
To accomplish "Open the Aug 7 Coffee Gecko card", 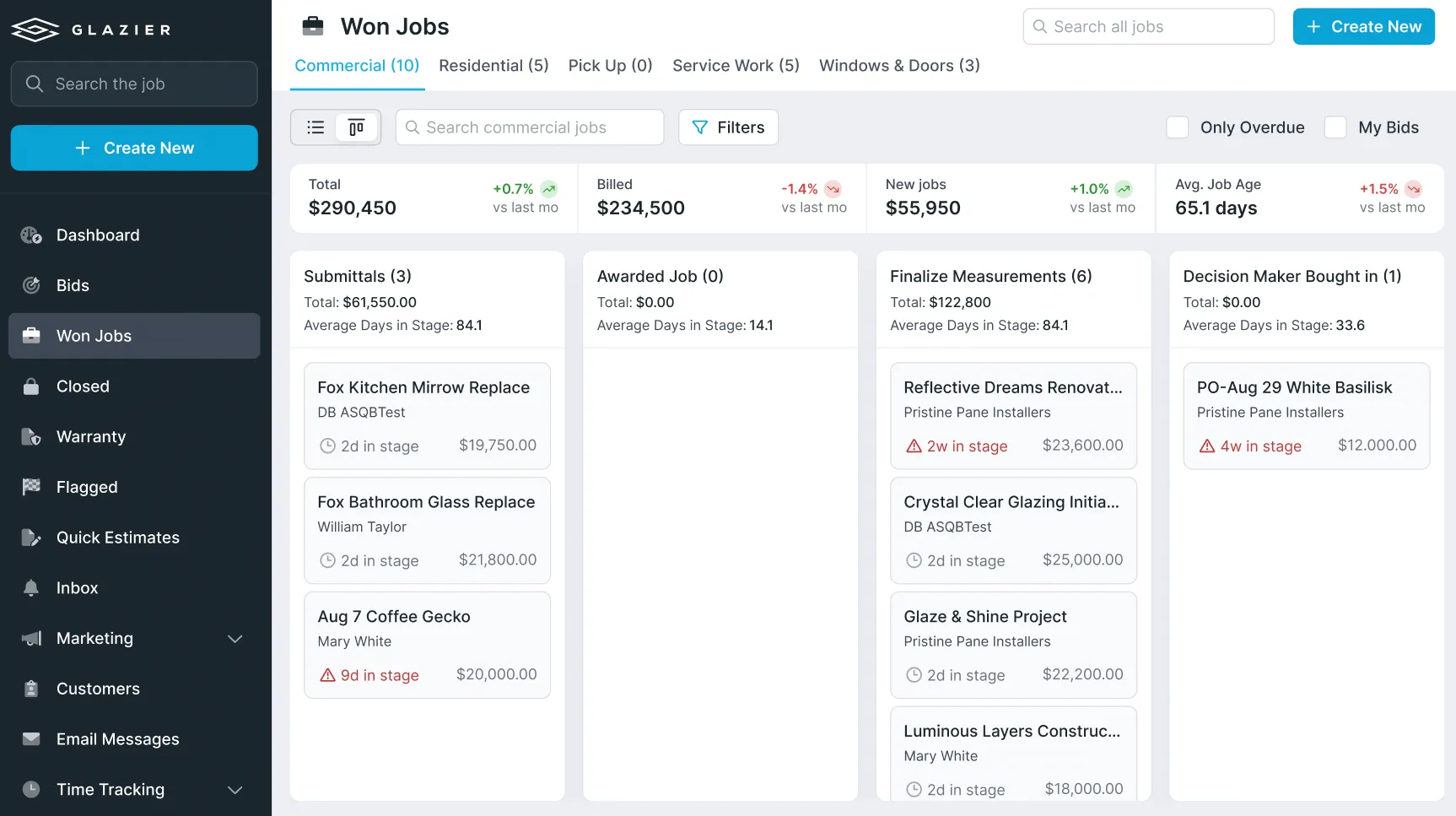I will [427, 646].
